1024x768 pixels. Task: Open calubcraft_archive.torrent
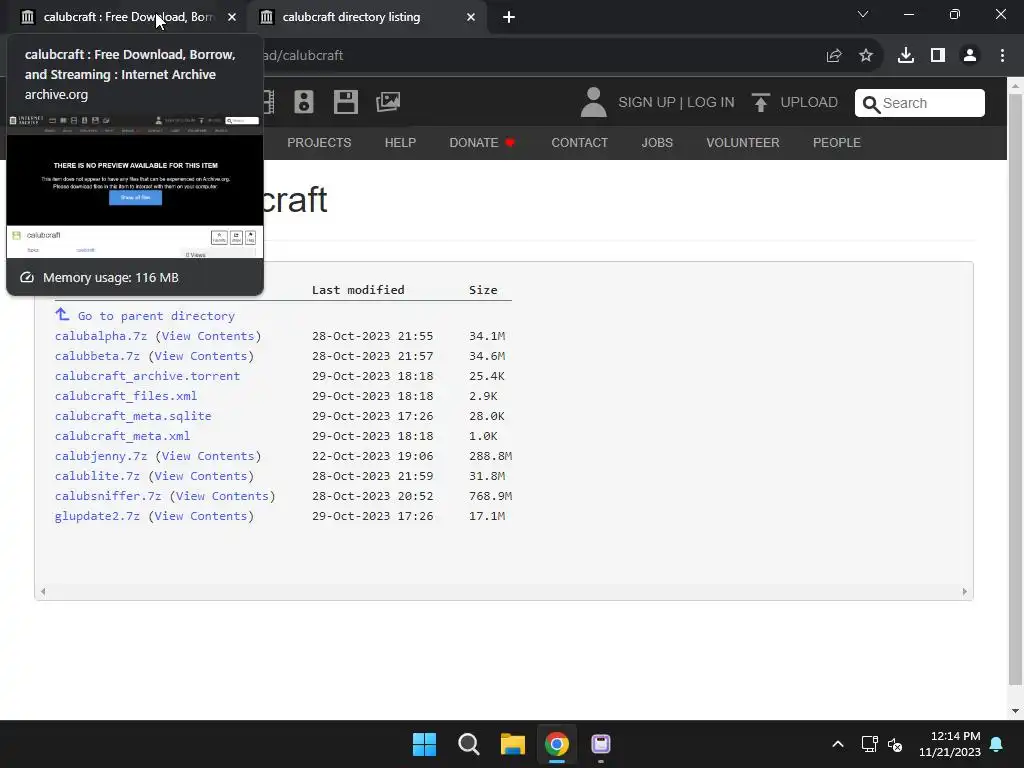click(147, 376)
